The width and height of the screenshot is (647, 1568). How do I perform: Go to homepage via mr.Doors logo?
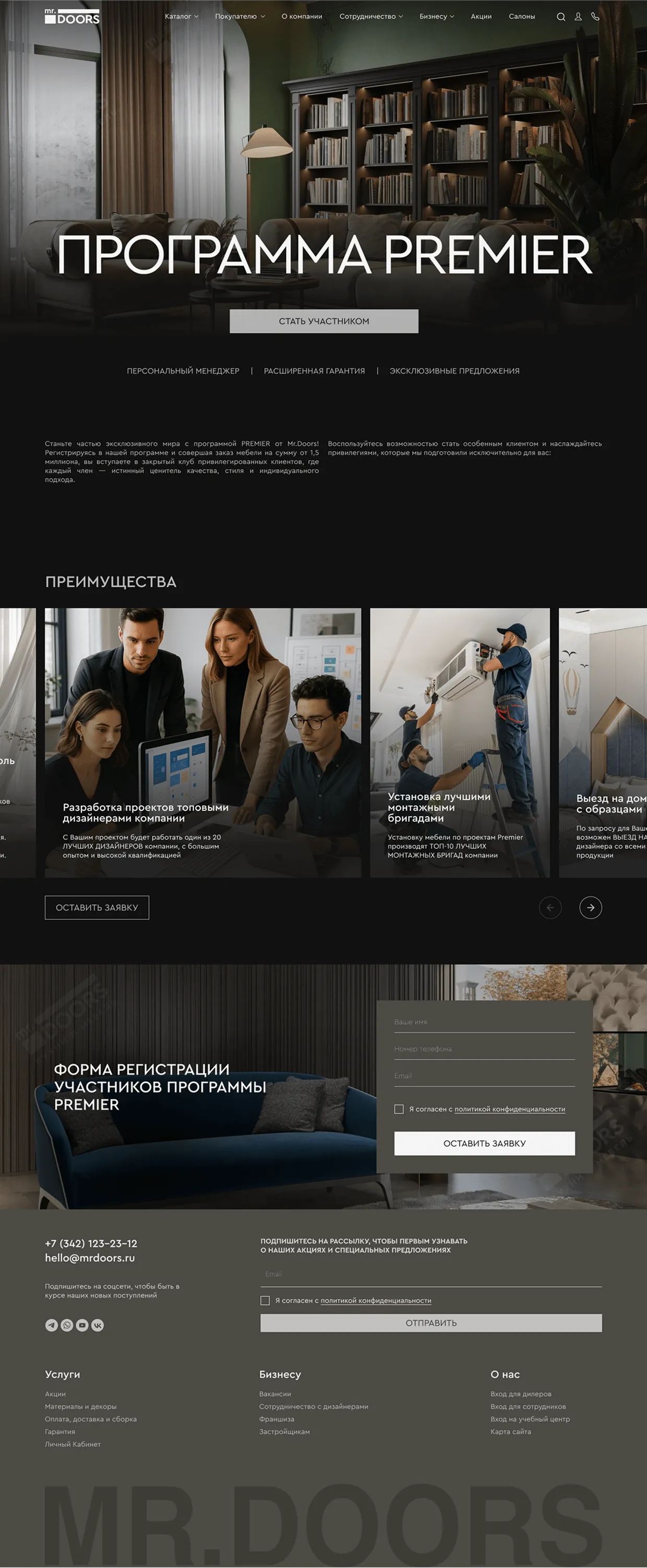pyautogui.click(x=72, y=16)
